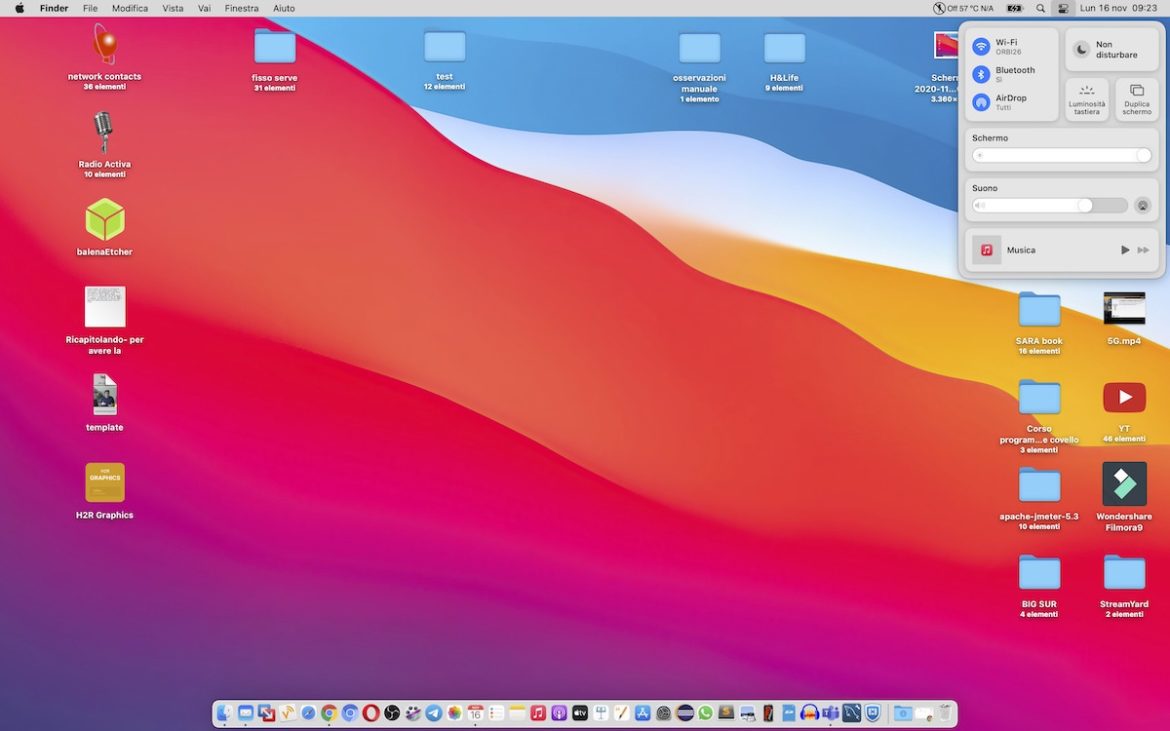Open the Mail app in the Dock
Viewport: 1170px width, 731px height.
pyautogui.click(x=245, y=713)
